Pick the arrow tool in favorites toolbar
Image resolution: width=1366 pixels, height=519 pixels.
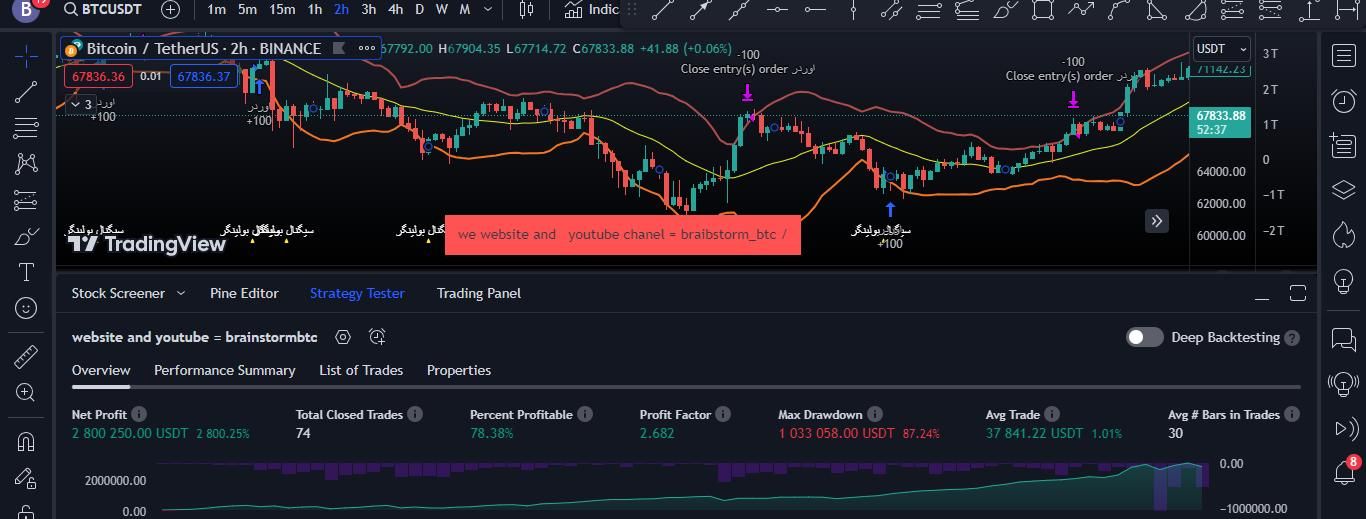click(701, 10)
